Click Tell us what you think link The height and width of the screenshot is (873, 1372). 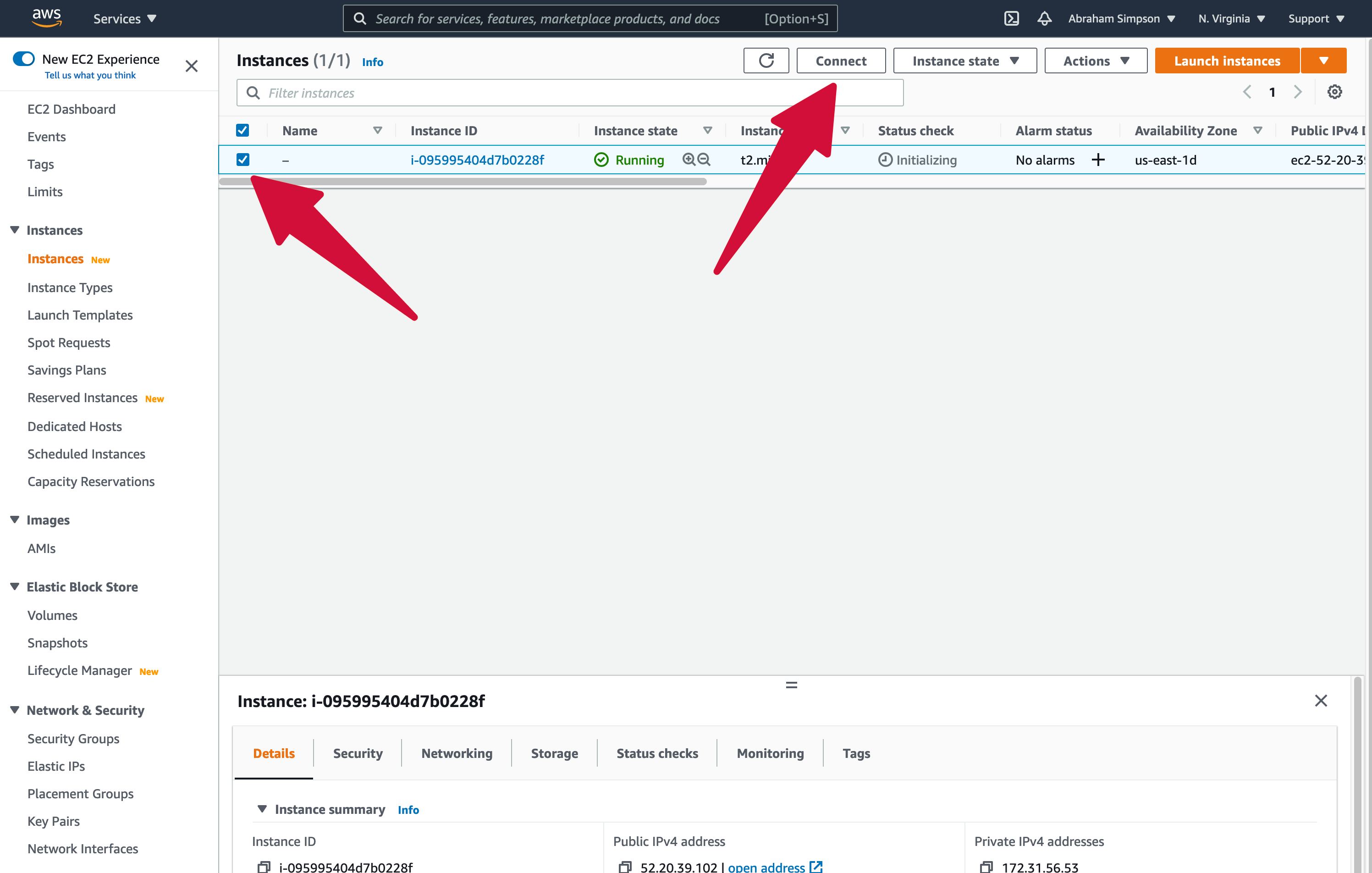click(x=90, y=75)
